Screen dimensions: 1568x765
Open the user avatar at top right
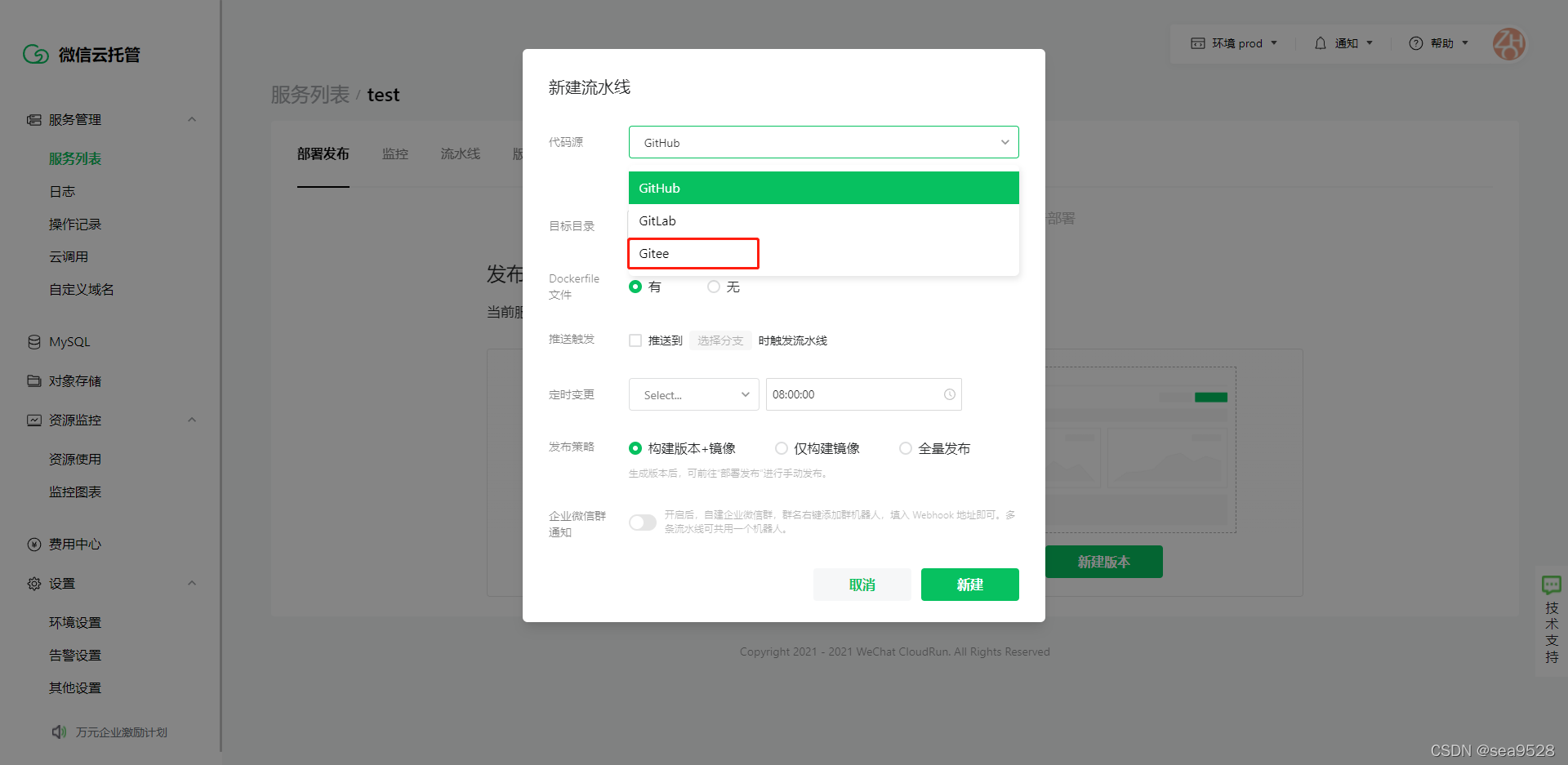coord(1509,44)
